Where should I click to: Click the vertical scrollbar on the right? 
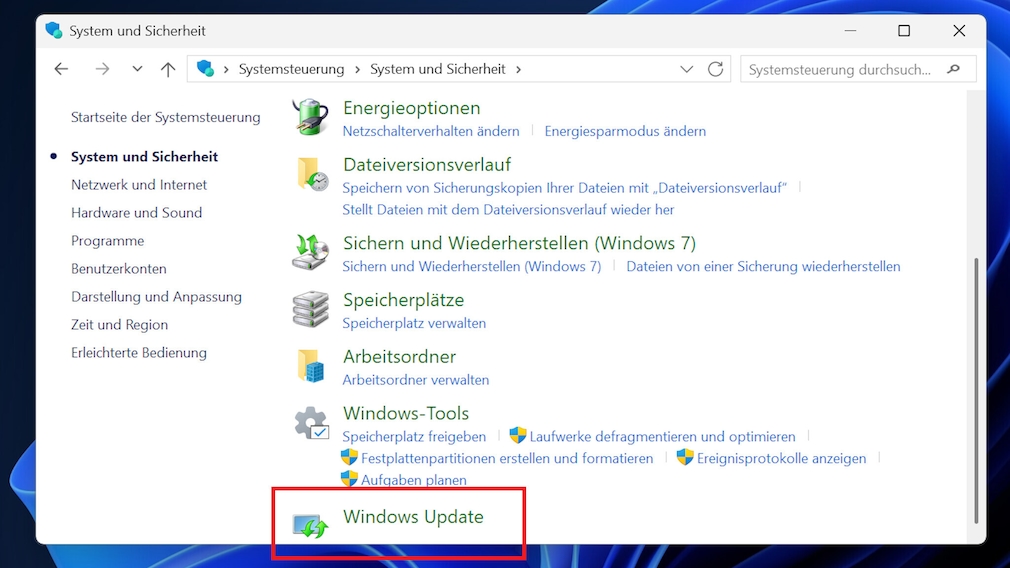pos(976,390)
